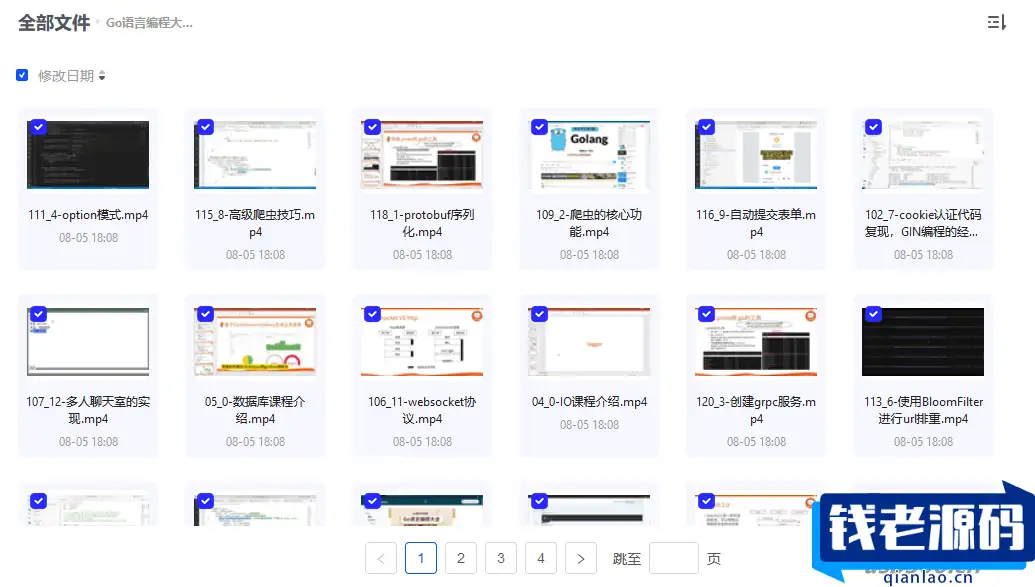Uncheck the 102_7-cookie认证代码复现 file
This screenshot has height=587, width=1035.
click(x=873, y=127)
